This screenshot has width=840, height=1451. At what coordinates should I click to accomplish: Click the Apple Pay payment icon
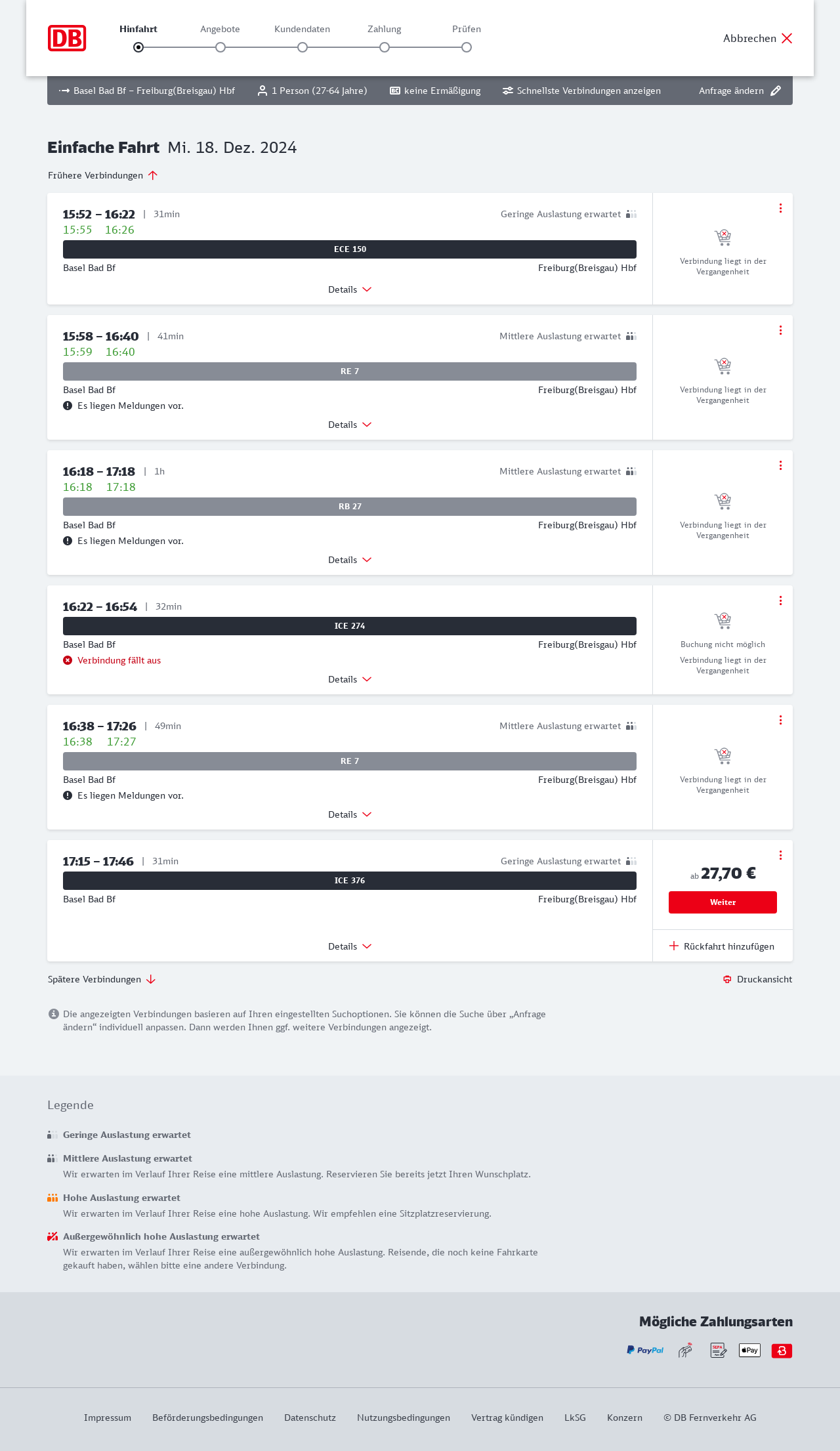coord(749,1350)
